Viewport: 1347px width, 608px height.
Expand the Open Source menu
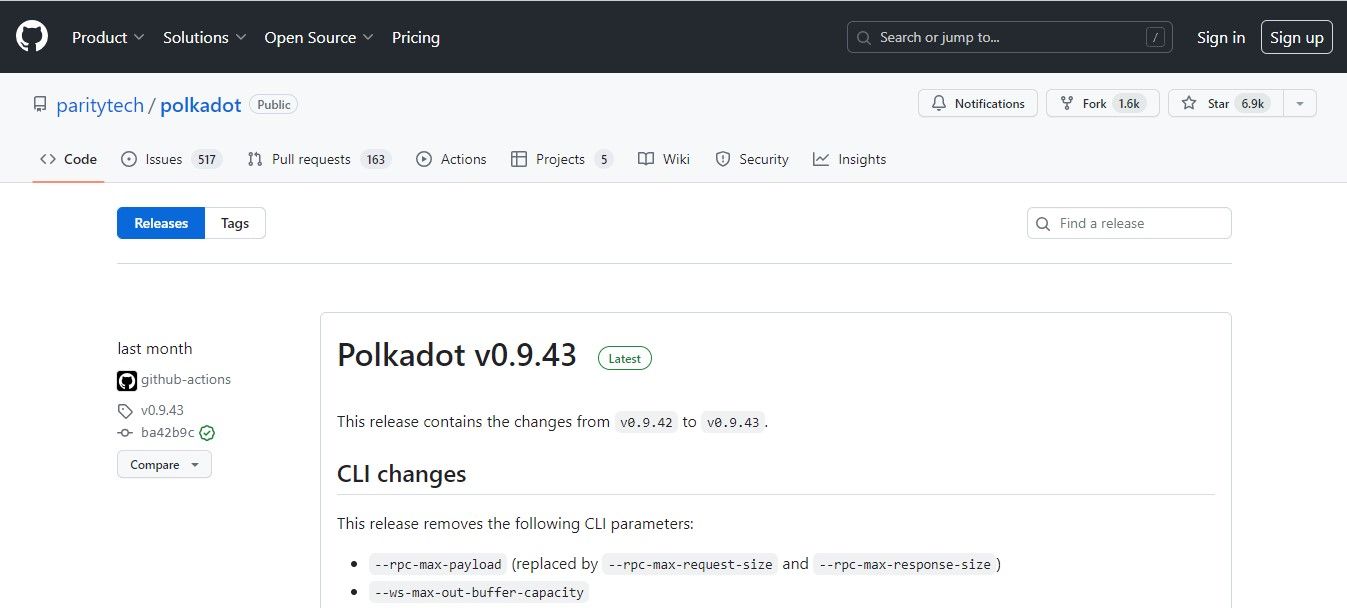coord(319,37)
